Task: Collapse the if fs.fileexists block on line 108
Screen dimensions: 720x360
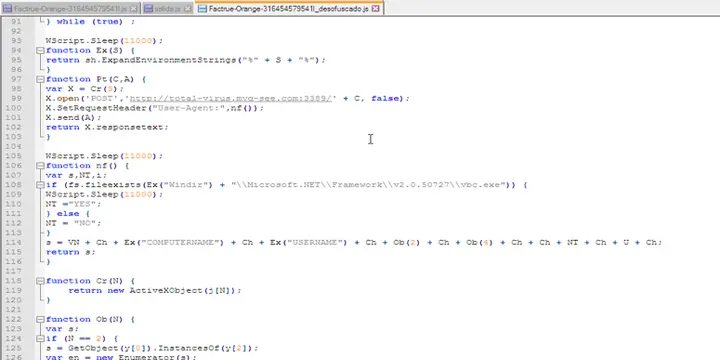Action: (40, 185)
